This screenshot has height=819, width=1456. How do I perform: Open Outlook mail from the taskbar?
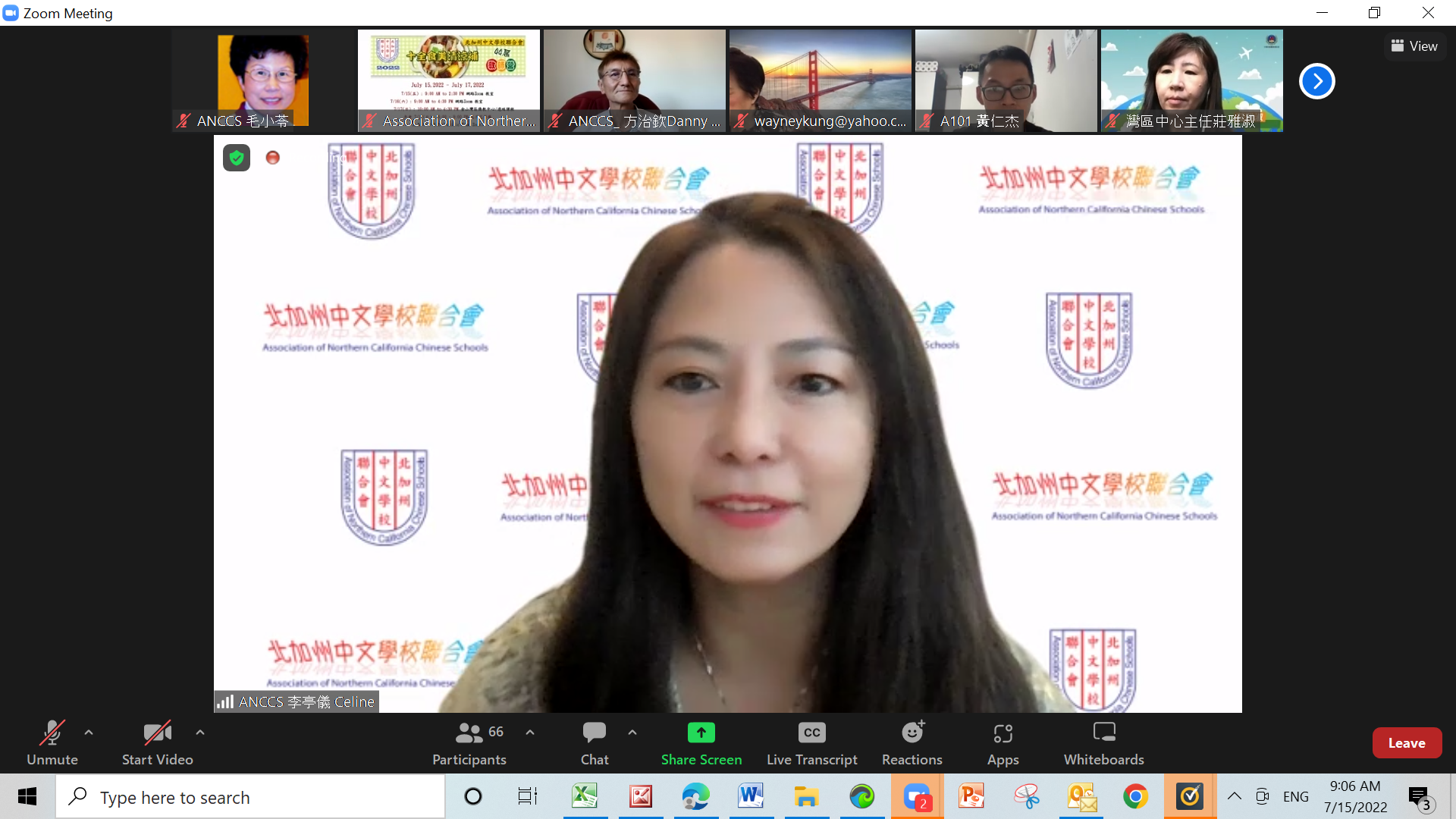click(x=1082, y=796)
